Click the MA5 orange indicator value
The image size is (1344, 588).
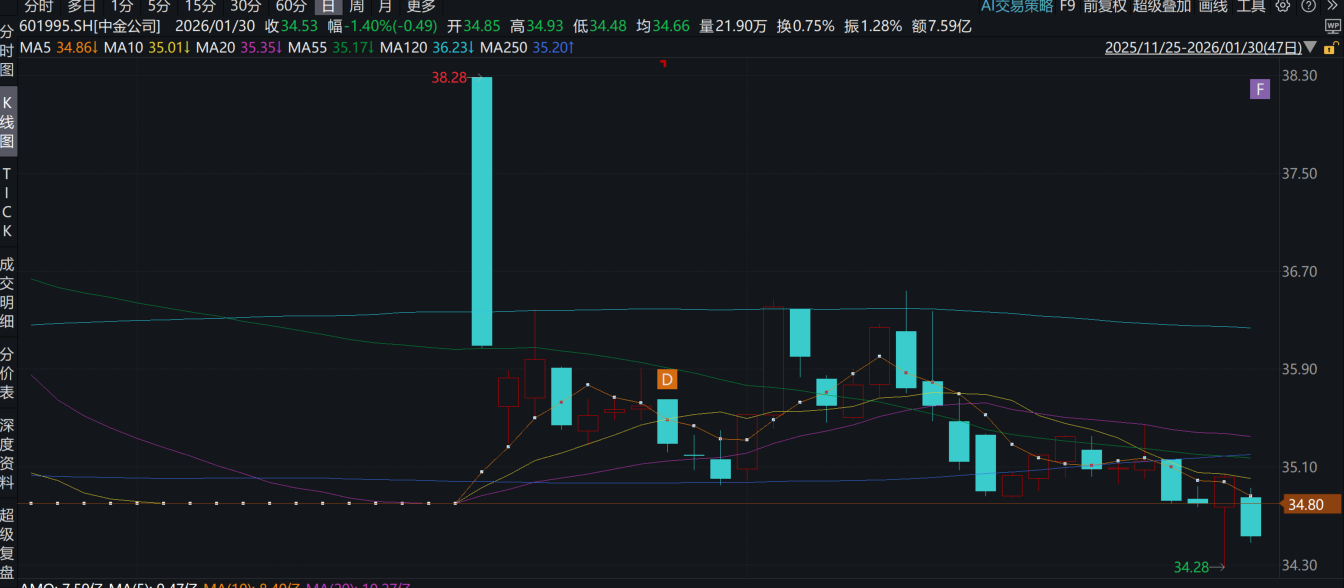click(75, 47)
